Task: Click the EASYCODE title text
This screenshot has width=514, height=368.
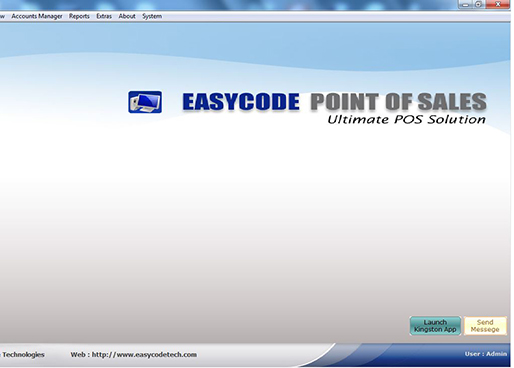Action: click(x=241, y=102)
